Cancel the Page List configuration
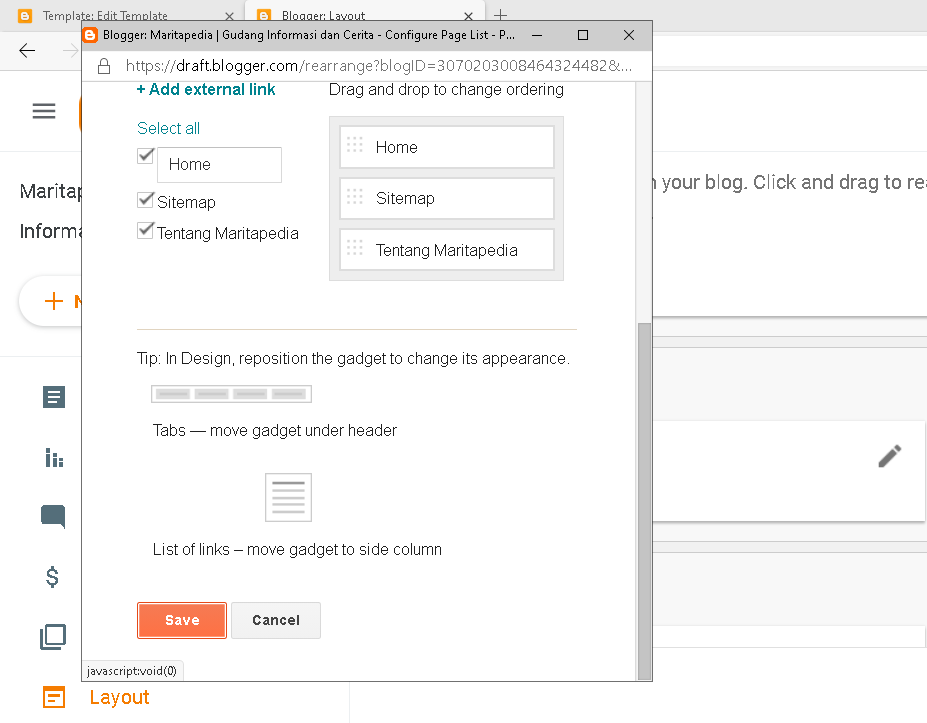 (x=275, y=620)
